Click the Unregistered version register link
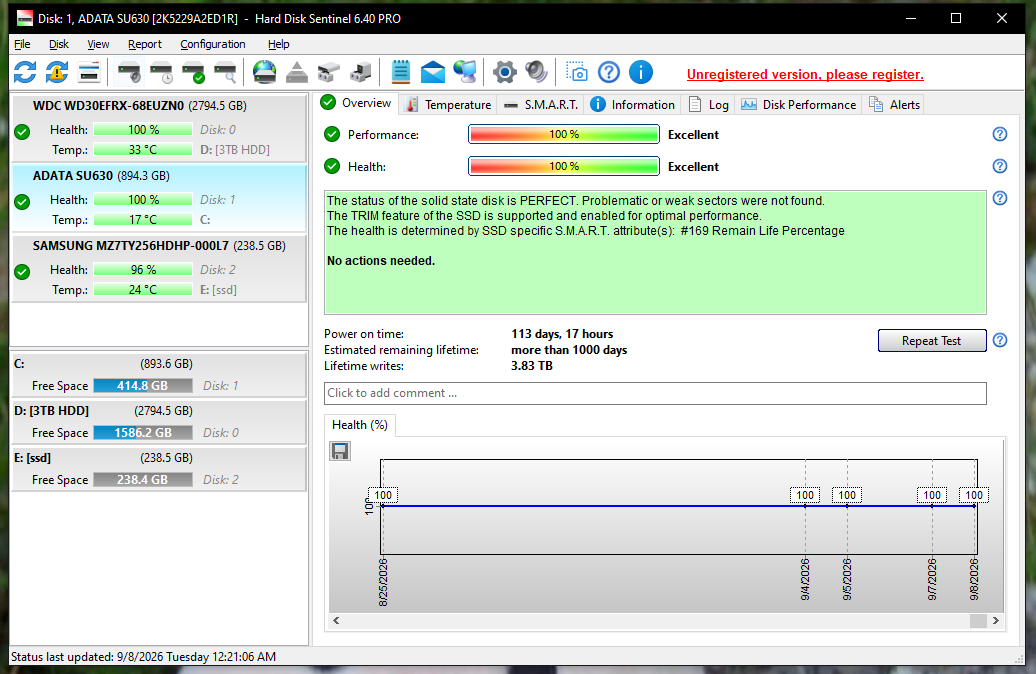Viewport: 1036px width, 674px height. click(805, 75)
